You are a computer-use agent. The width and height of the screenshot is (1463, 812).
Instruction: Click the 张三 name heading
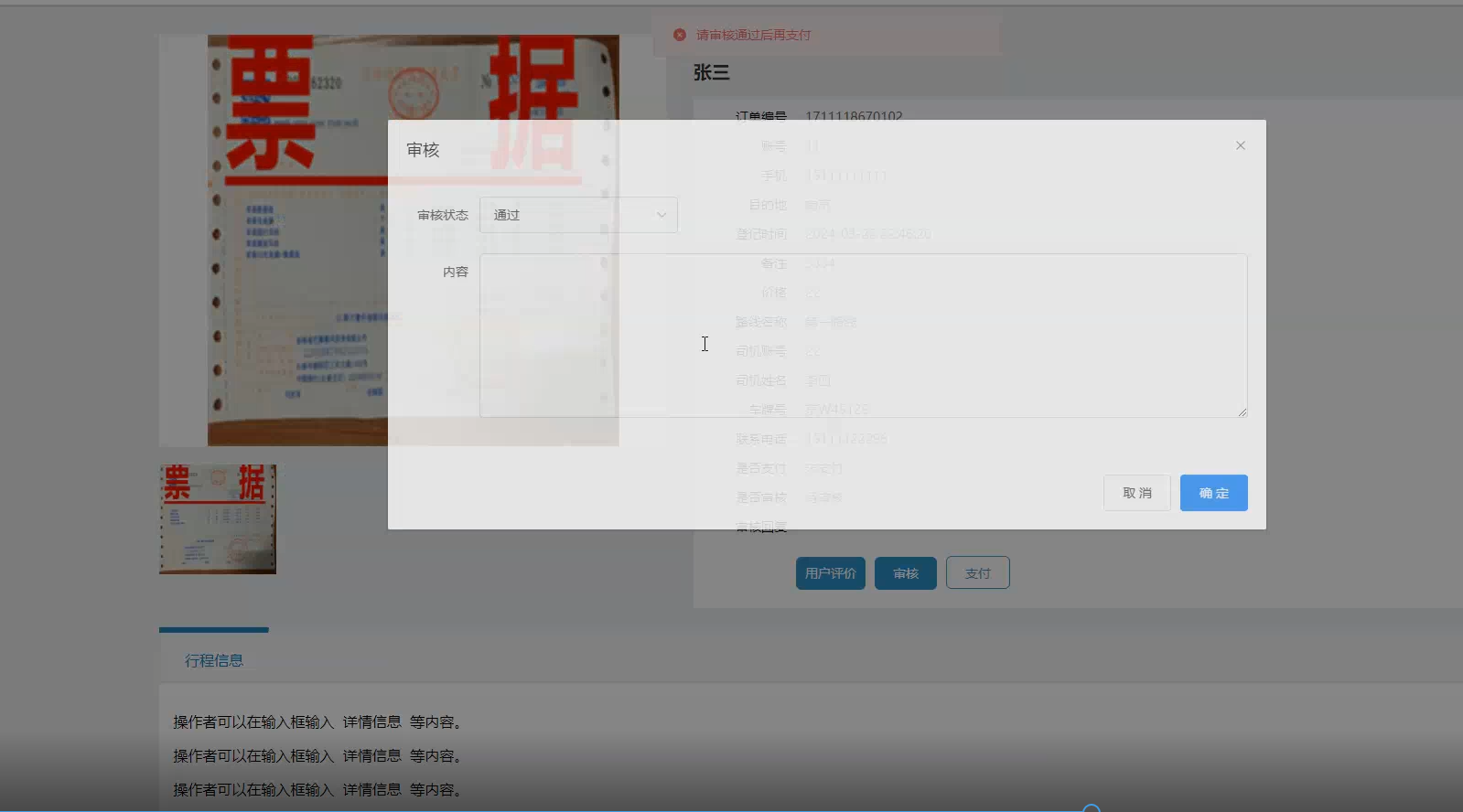click(x=712, y=72)
